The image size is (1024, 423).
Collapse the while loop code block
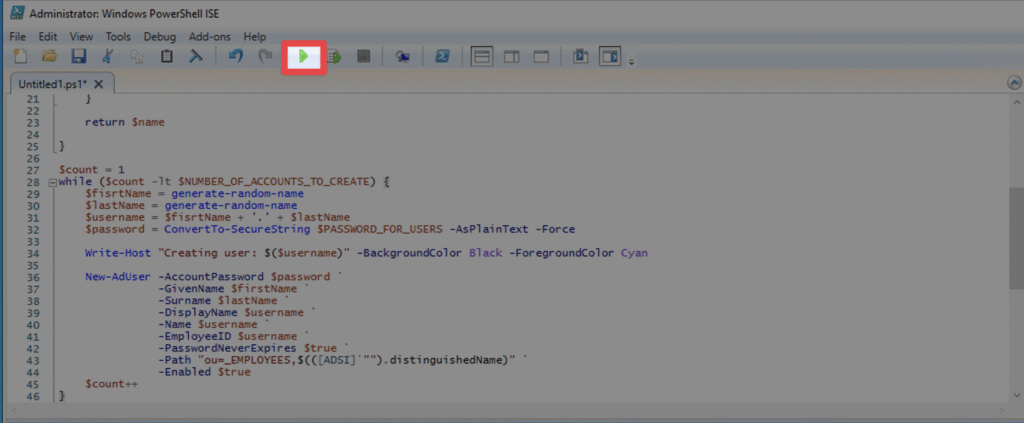point(51,183)
